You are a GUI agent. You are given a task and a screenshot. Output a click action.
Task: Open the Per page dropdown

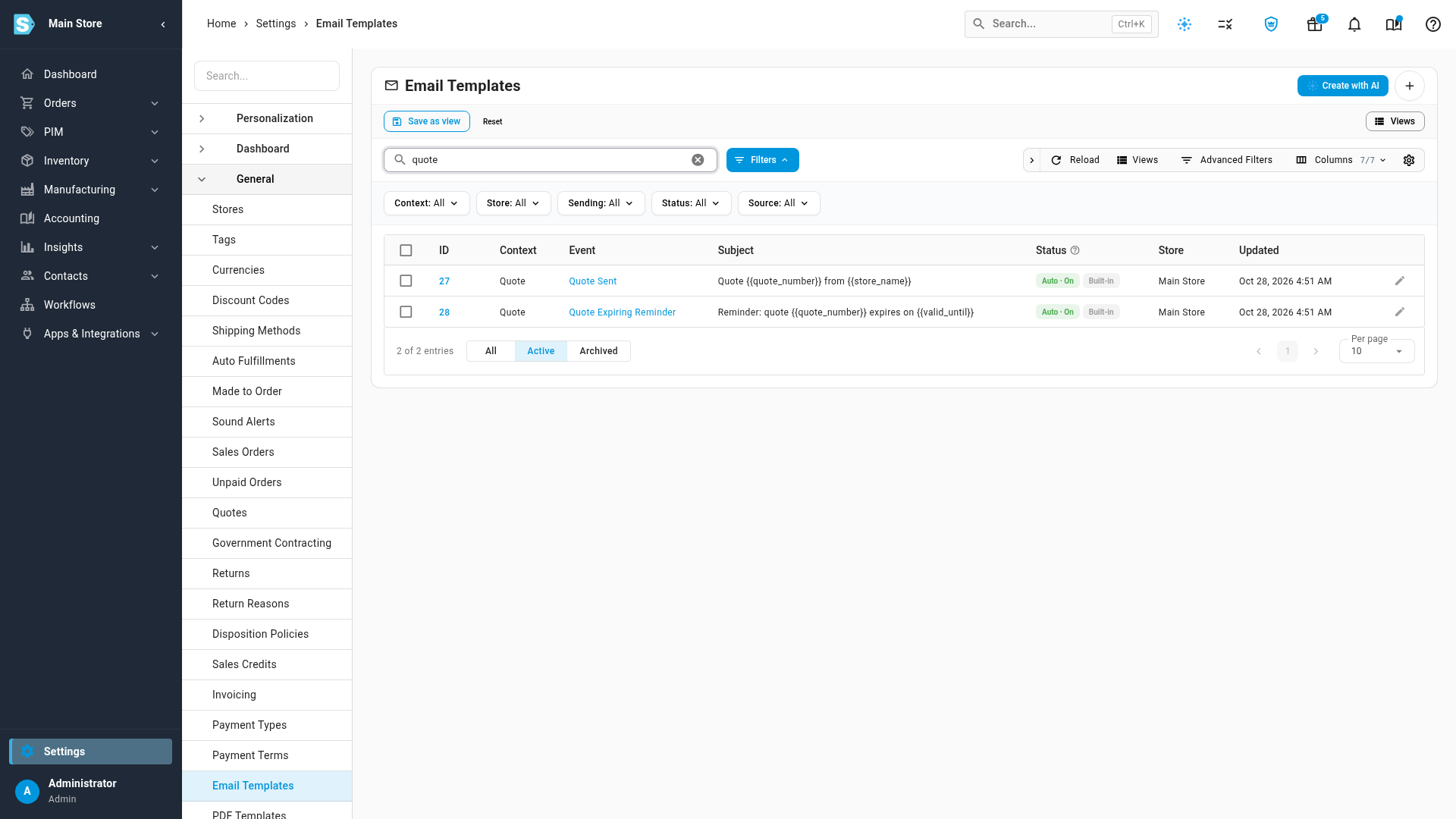(x=1376, y=351)
